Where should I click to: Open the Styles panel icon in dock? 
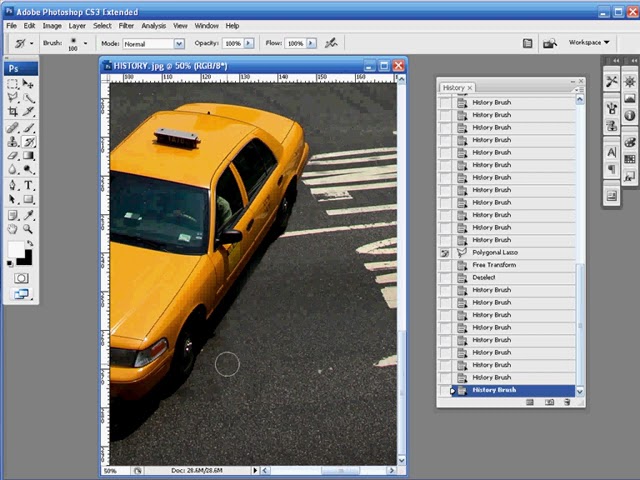(x=630, y=176)
